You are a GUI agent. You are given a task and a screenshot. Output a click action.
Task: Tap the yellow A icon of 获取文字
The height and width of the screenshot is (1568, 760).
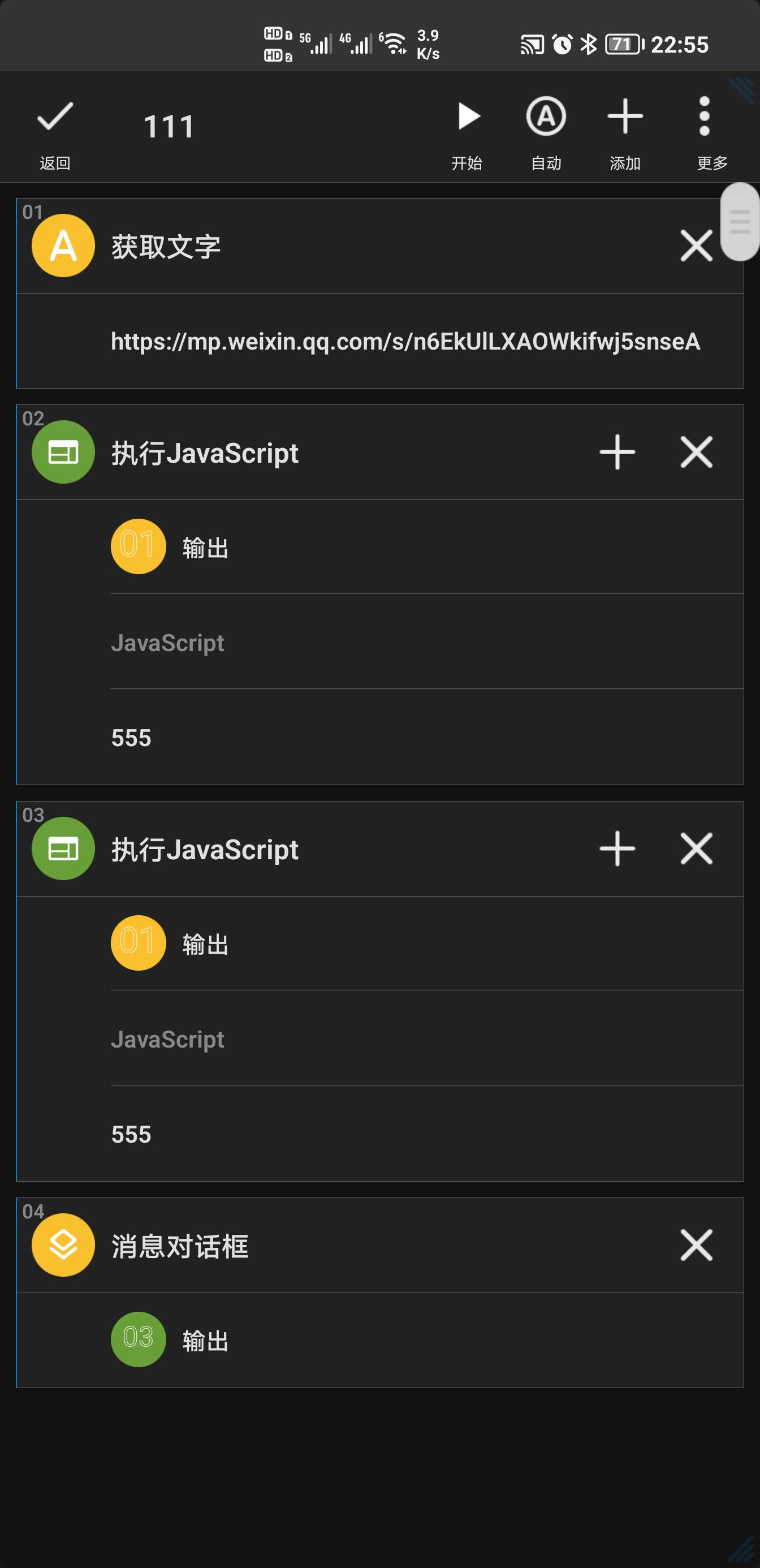tap(63, 246)
